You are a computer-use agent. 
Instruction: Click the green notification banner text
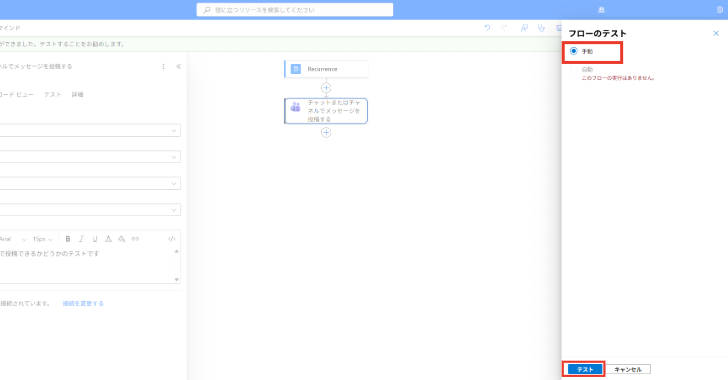tap(63, 44)
